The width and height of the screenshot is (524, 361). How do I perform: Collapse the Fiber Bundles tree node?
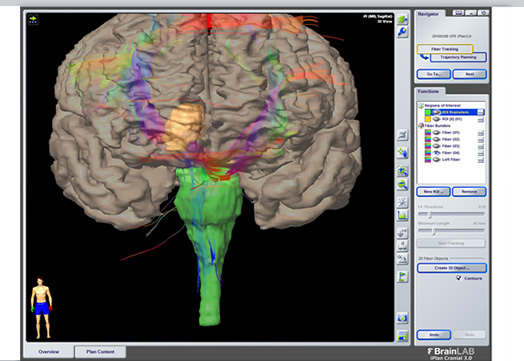click(x=421, y=126)
